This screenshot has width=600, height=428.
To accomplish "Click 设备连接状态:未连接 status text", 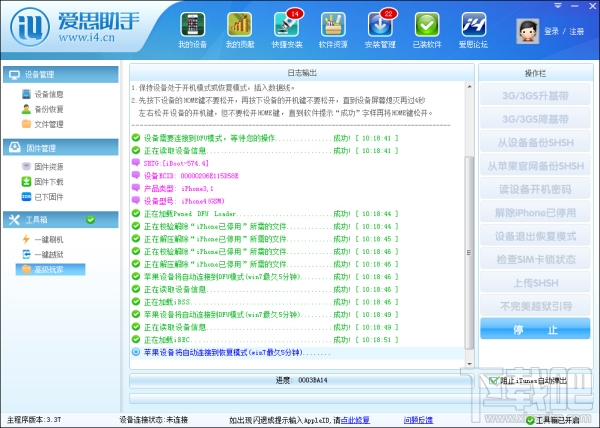I will [154, 420].
